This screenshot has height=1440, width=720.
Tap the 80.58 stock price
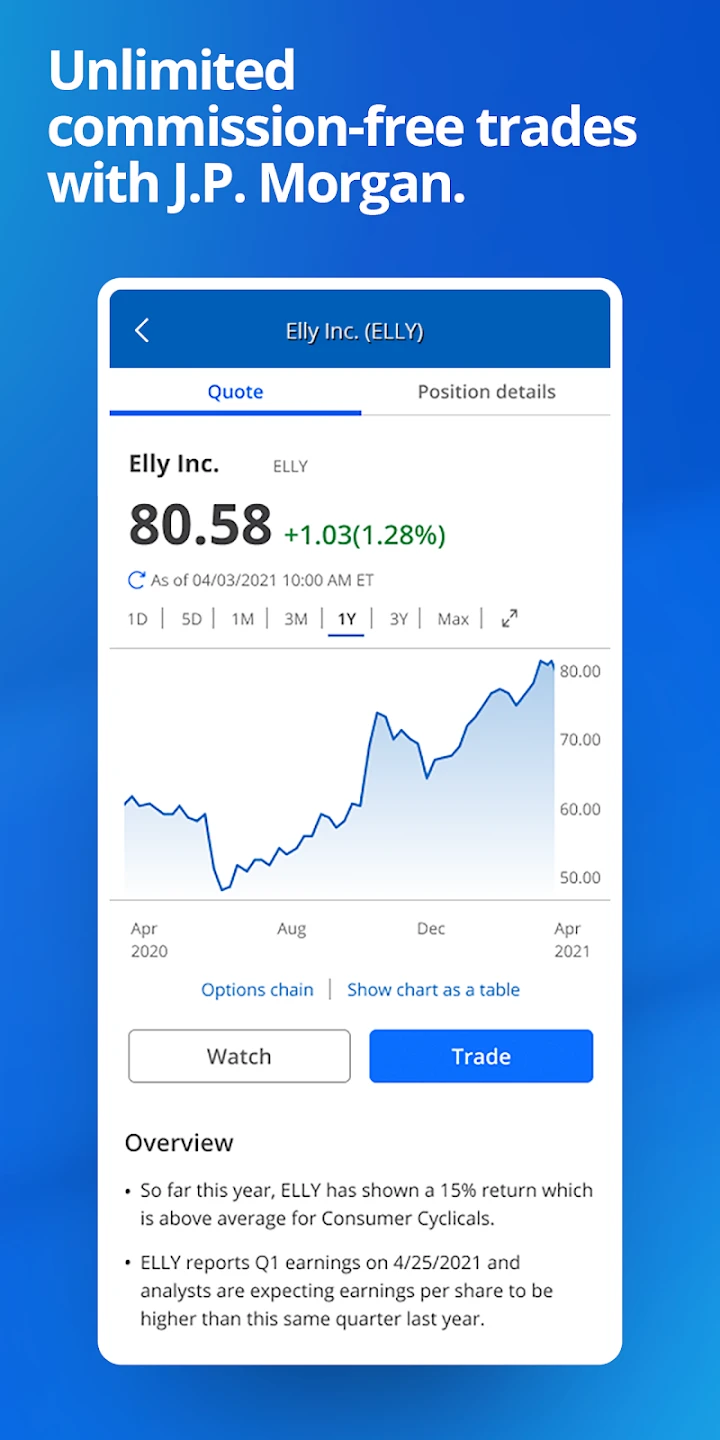[x=200, y=525]
